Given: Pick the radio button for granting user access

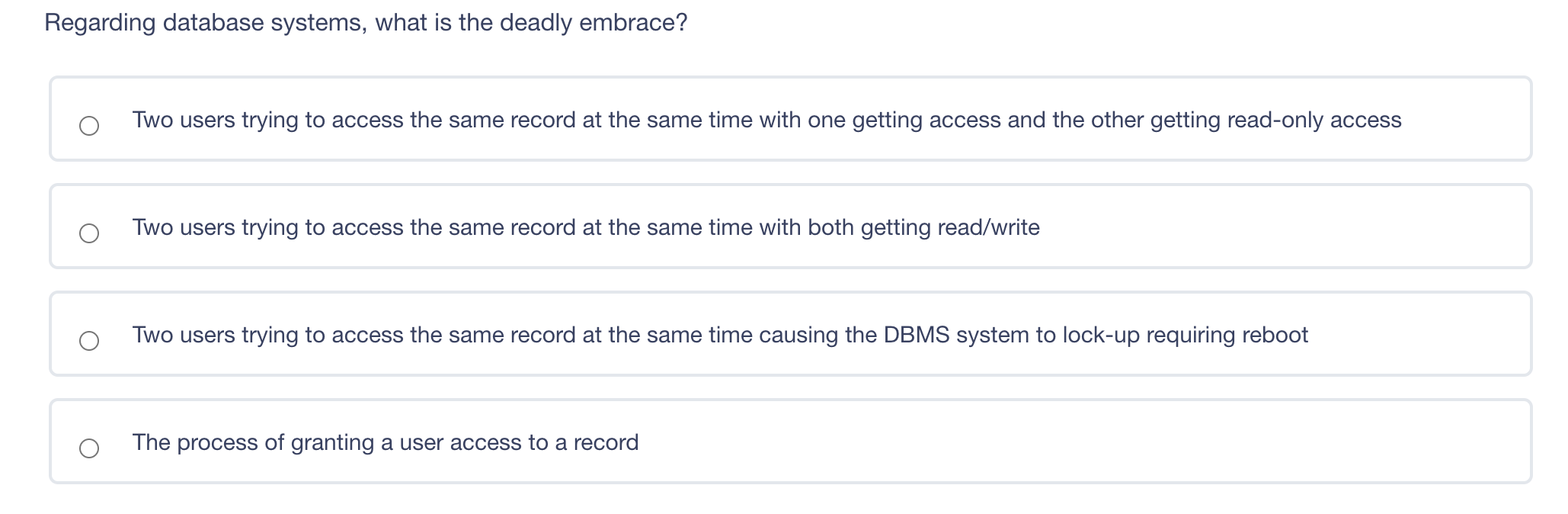Looking at the screenshot, I should tap(89, 448).
